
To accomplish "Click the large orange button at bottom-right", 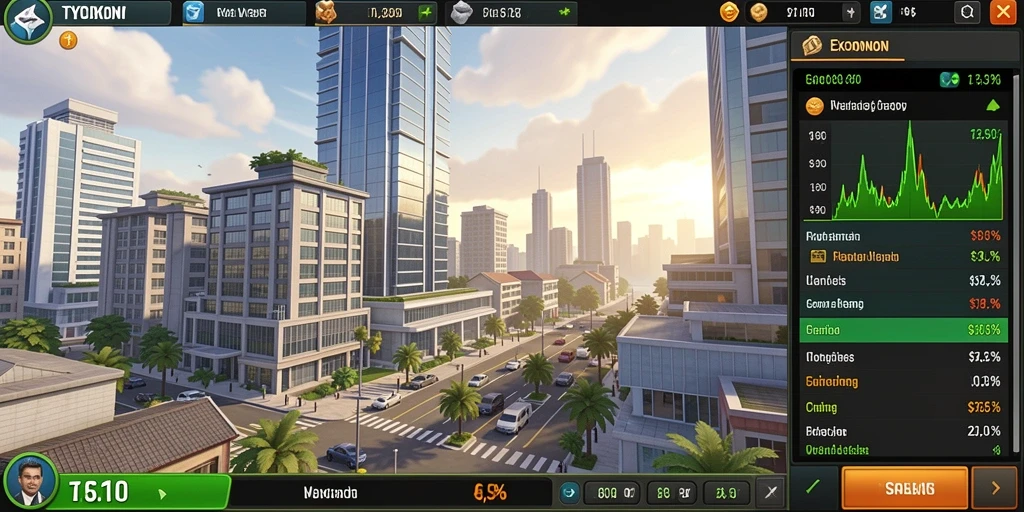I will point(904,488).
